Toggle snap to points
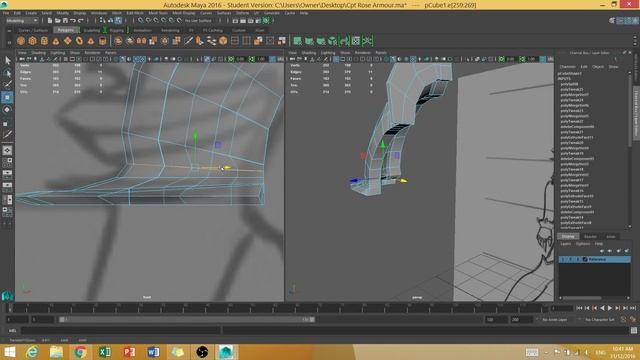Screen dimensions: 640x360 pos(156,20)
